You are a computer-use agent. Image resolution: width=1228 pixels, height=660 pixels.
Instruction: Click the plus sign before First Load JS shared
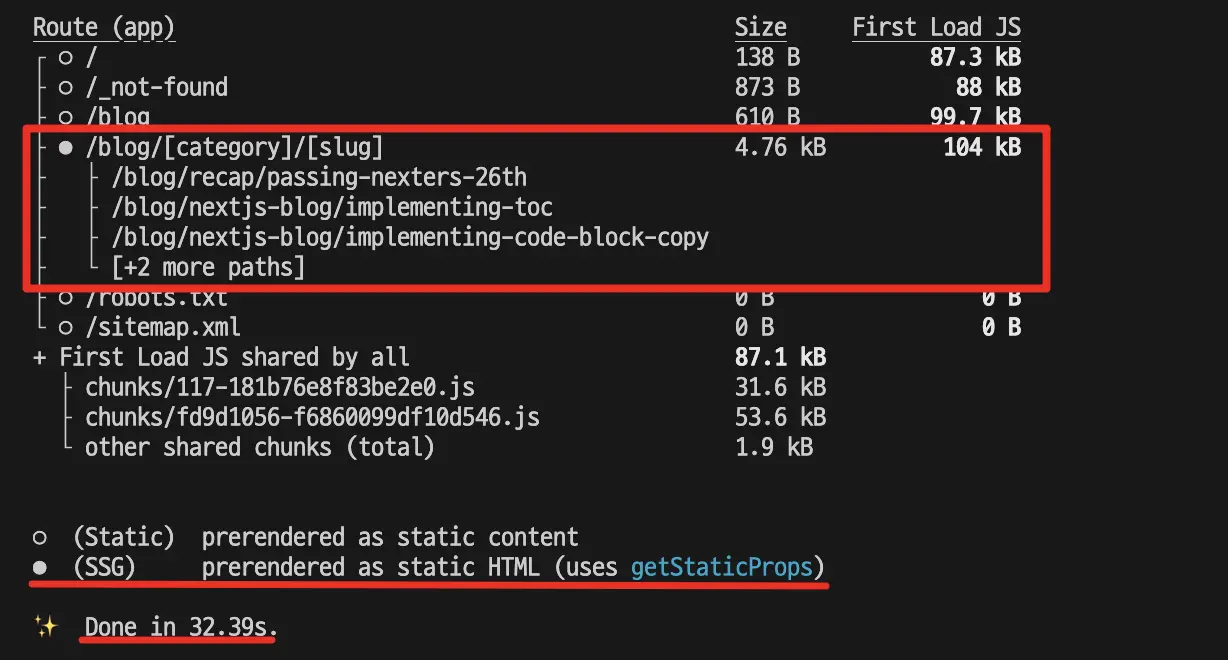40,357
